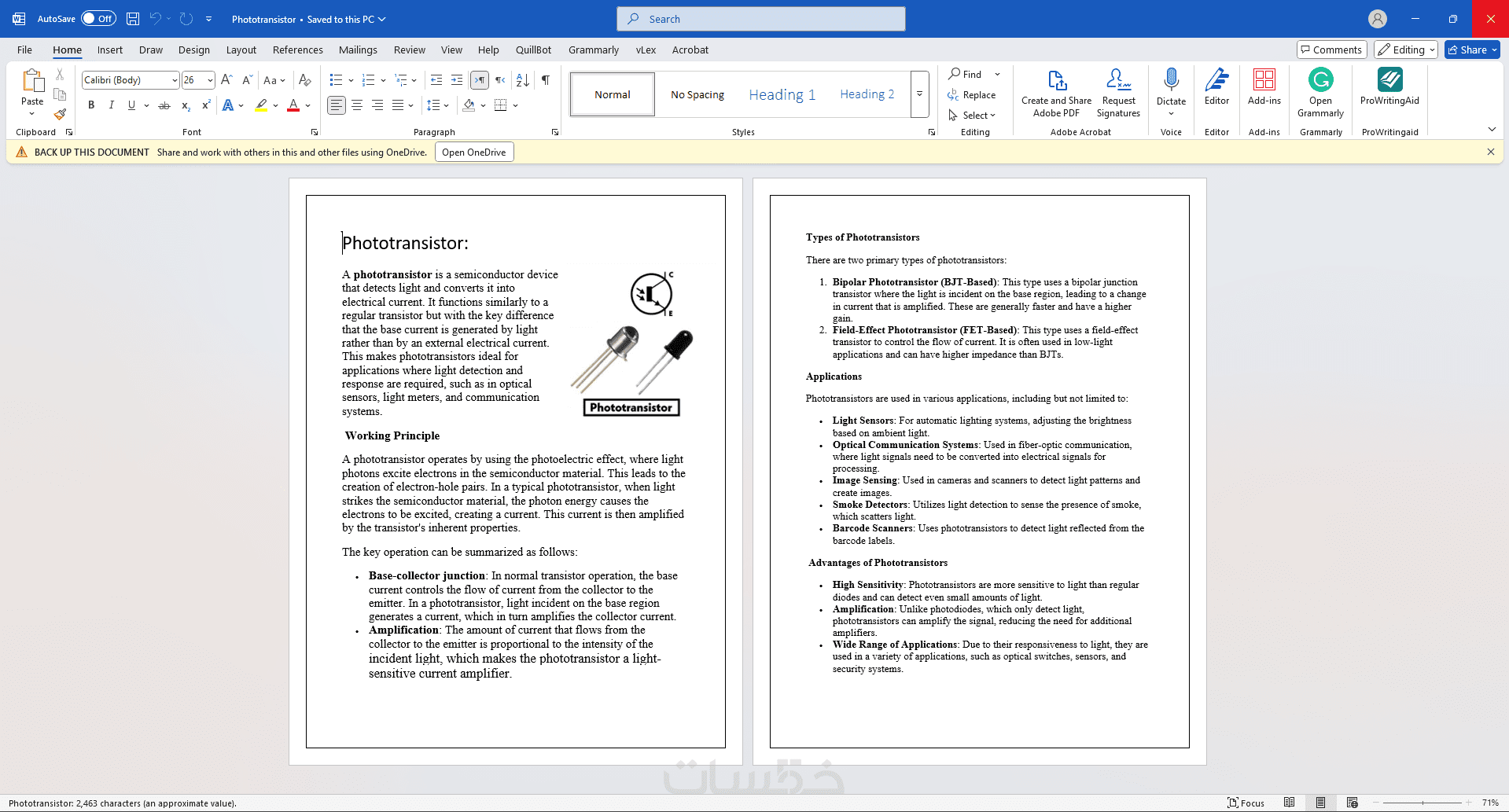This screenshot has width=1509, height=812.
Task: Apply the No Spacing style
Action: pos(697,94)
